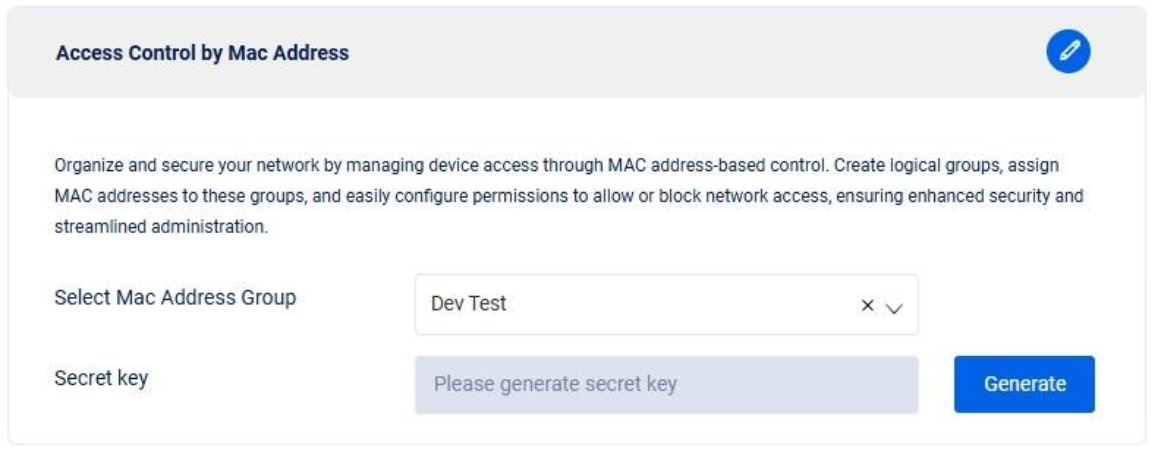Click the 'Select Mac Address Group' label
1152x451 pixels.
tap(175, 297)
